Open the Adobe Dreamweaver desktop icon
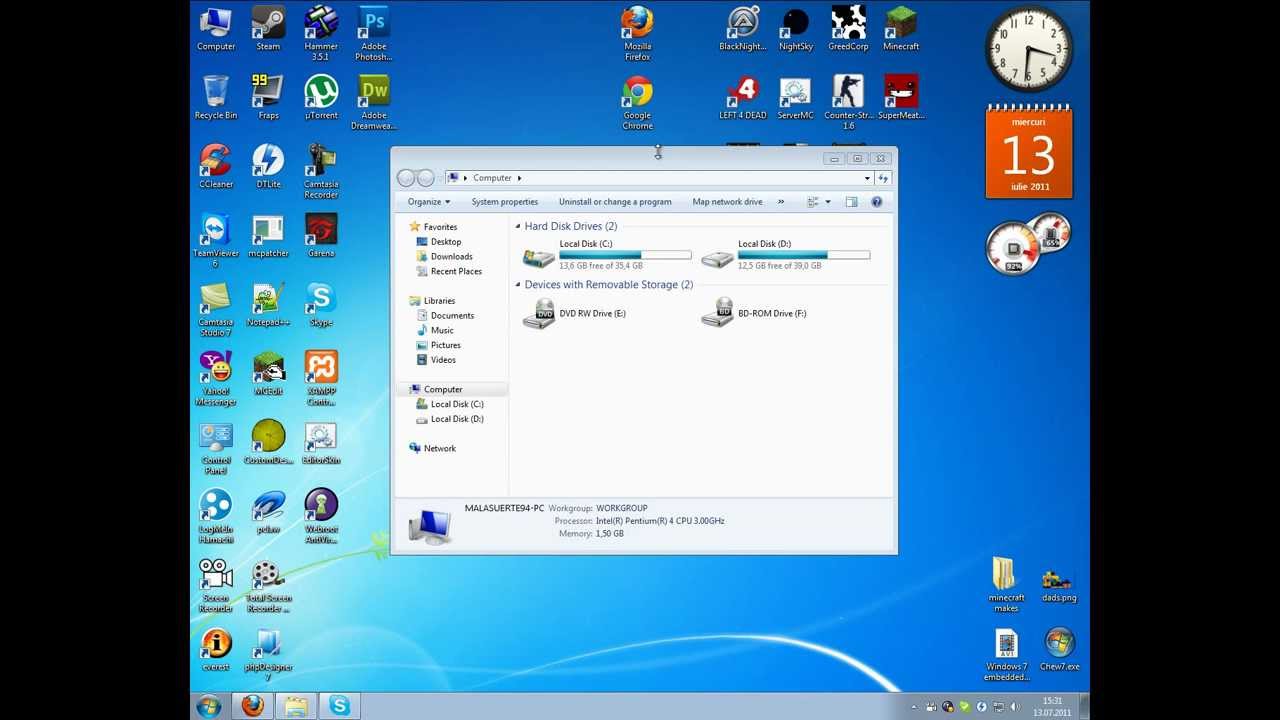 (x=374, y=102)
